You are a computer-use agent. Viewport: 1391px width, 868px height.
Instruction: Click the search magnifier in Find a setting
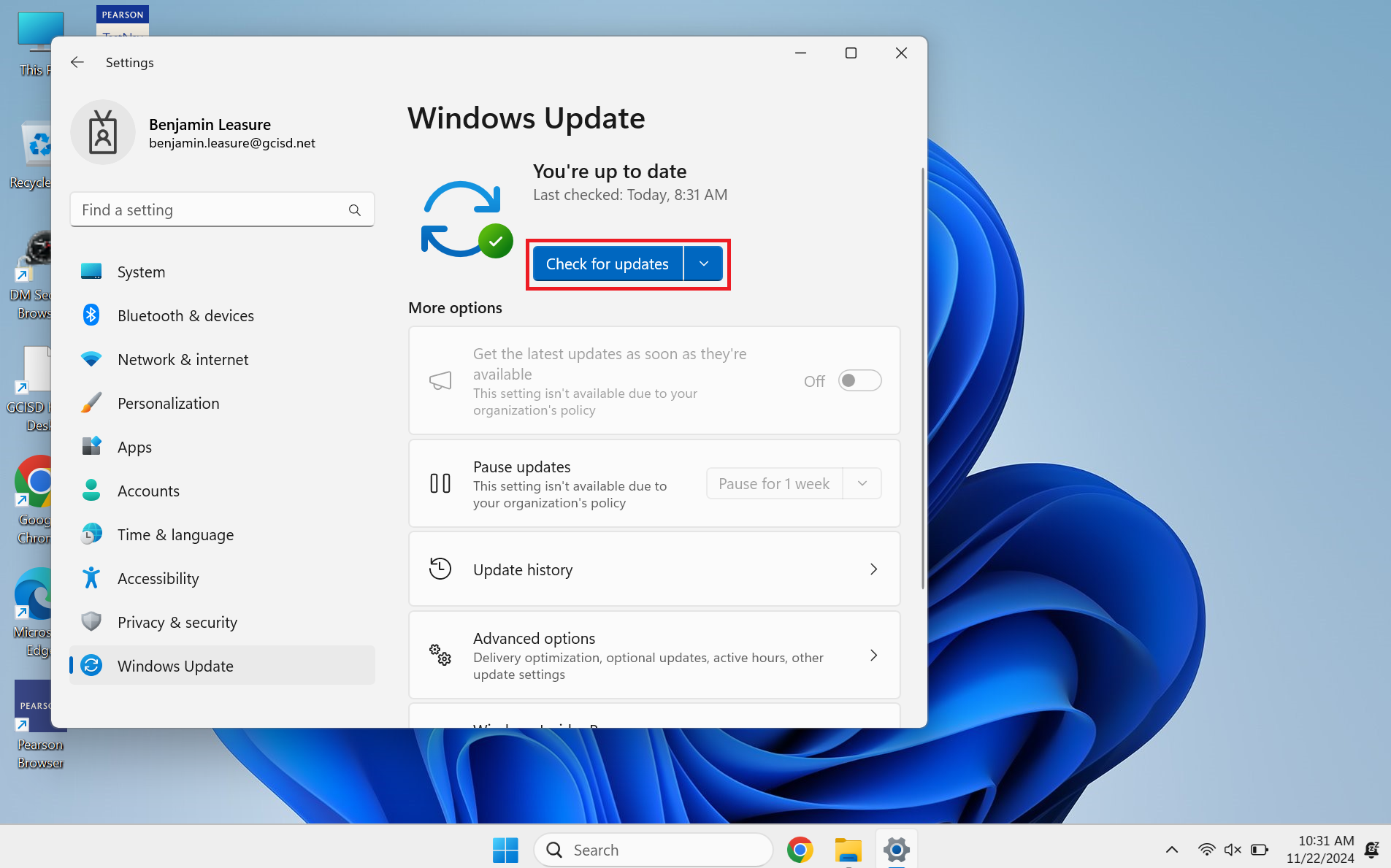355,210
